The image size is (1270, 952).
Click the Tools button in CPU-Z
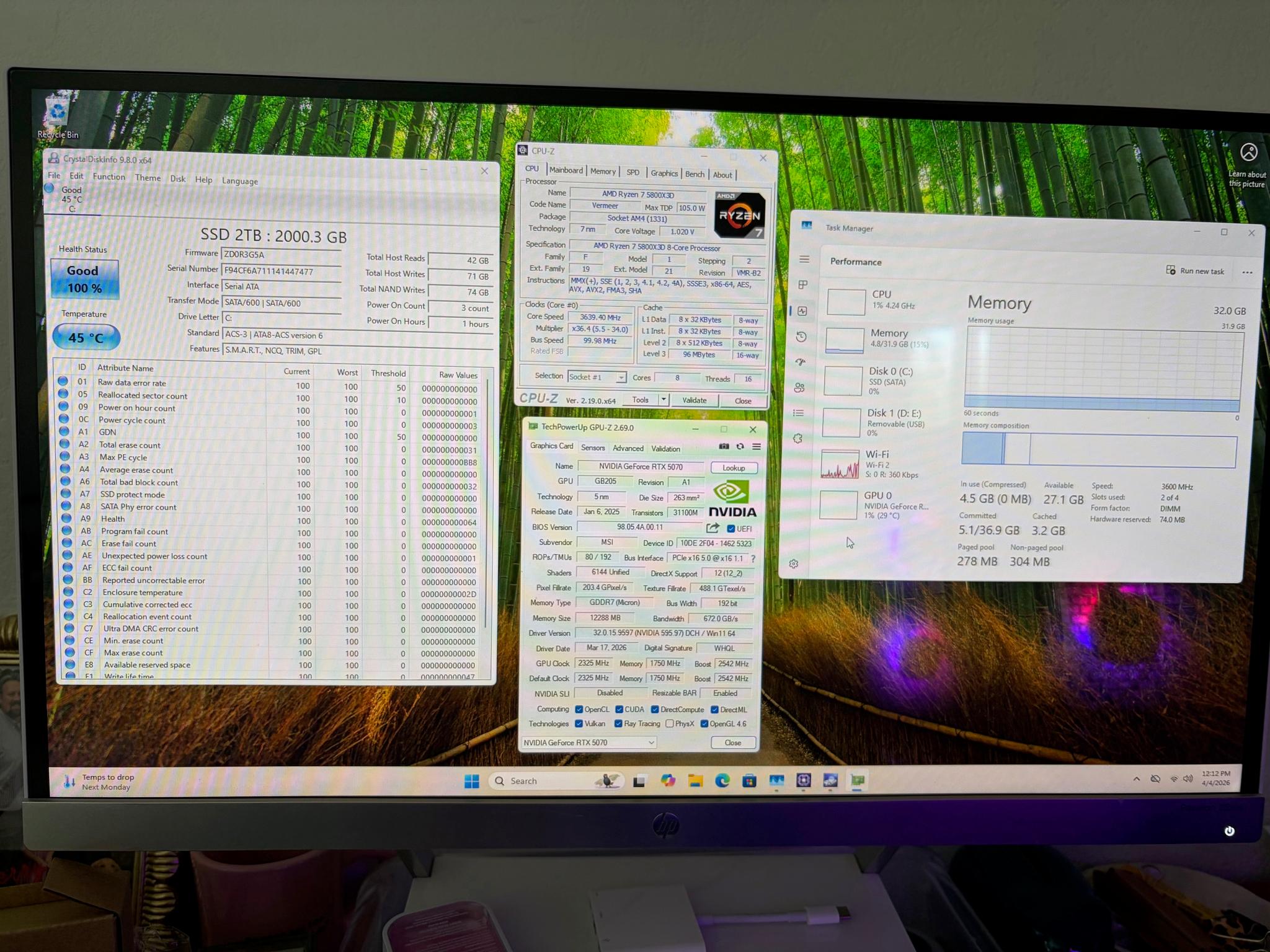point(641,400)
